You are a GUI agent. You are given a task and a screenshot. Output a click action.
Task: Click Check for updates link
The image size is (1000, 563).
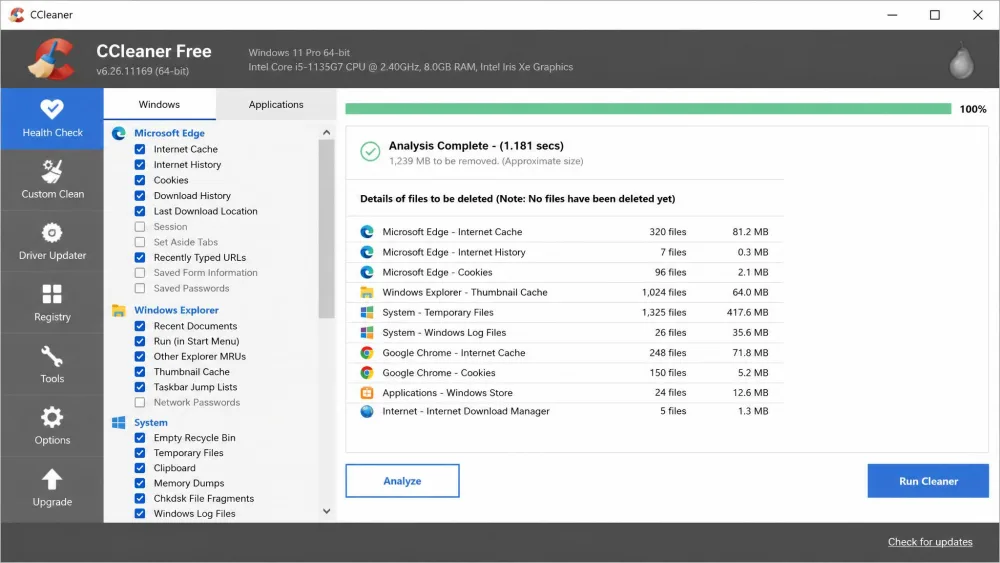click(x=930, y=542)
